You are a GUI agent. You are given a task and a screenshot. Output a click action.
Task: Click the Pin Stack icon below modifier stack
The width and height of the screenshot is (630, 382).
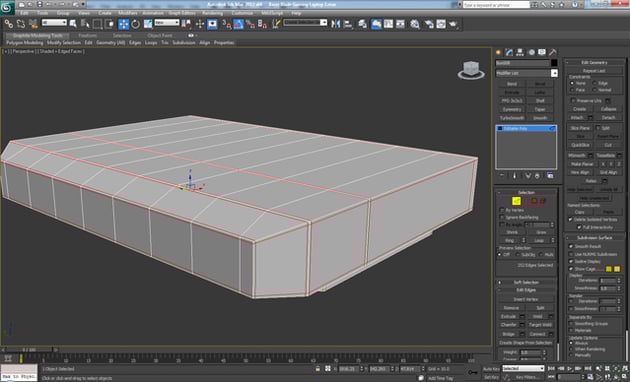click(502, 176)
